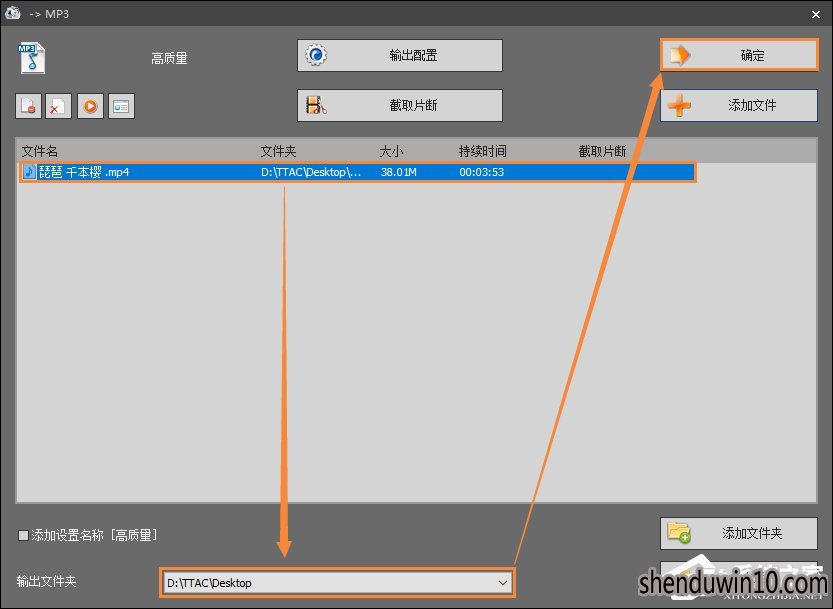This screenshot has width=833, height=609.
Task: Open 输出配置 output settings
Action: (x=400, y=55)
